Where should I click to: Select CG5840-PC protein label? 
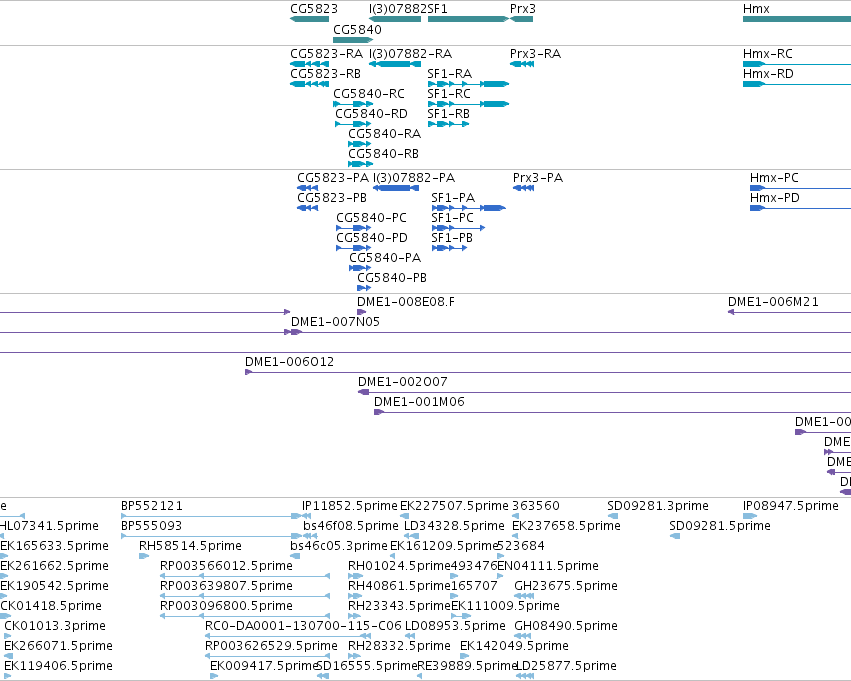371,218
